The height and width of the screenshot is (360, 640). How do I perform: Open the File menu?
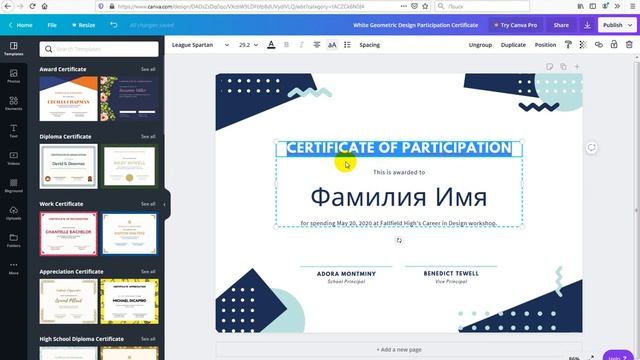52,25
